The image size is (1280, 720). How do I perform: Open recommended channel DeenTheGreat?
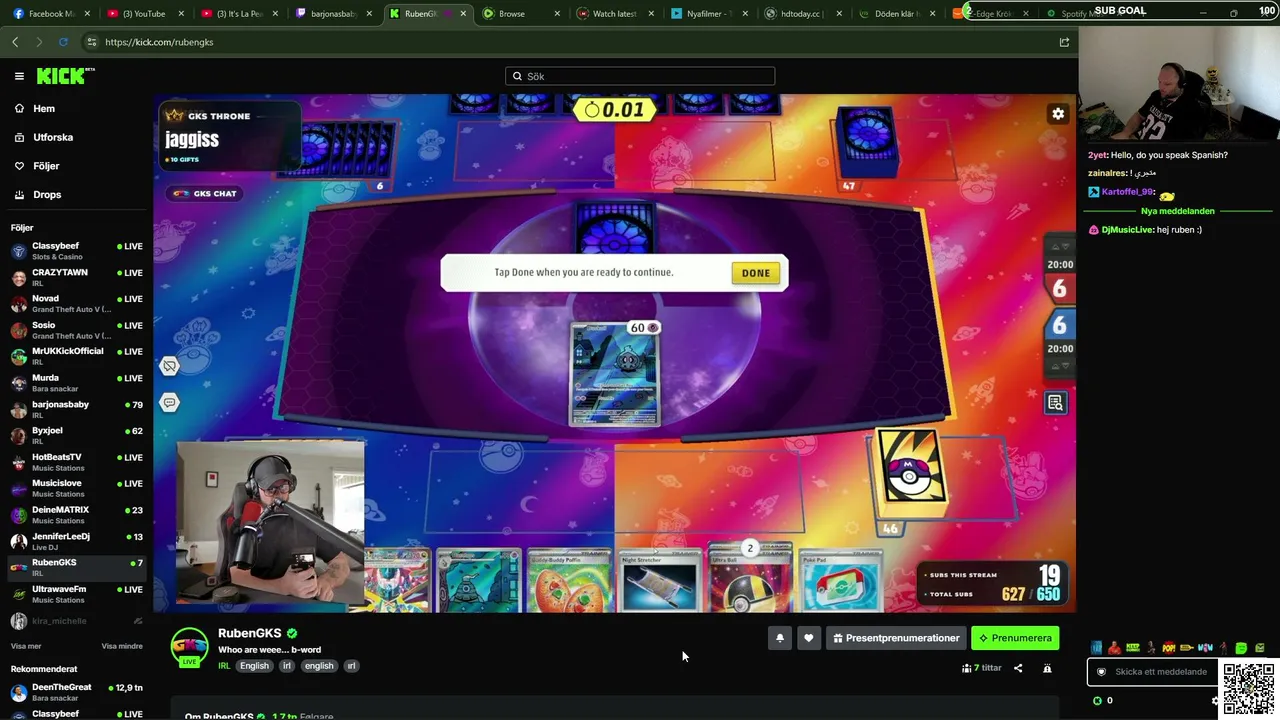click(76, 692)
